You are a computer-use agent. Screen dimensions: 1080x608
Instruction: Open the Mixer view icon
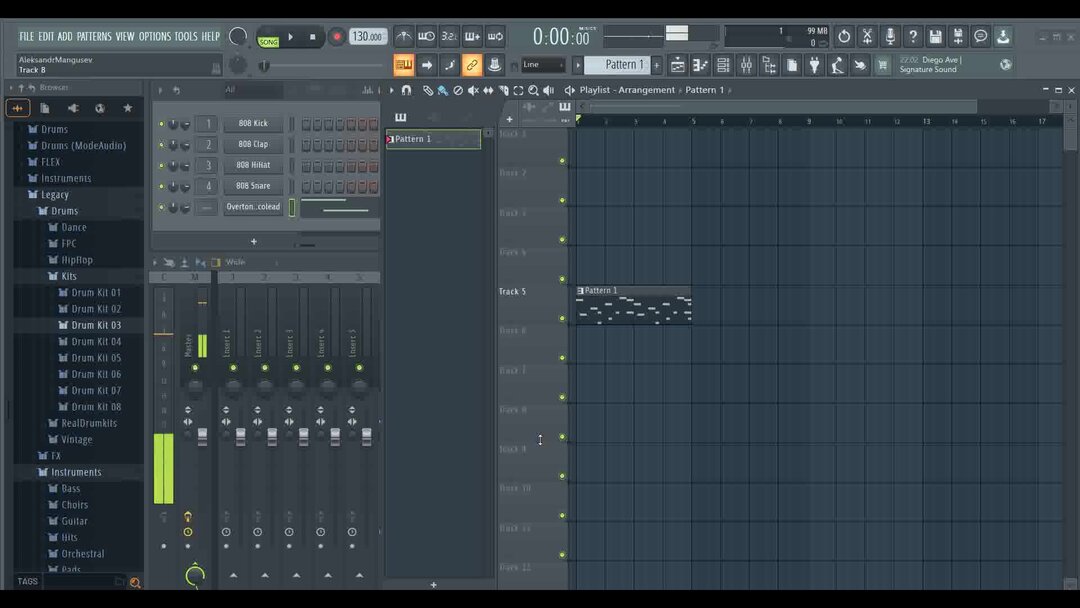coord(746,65)
